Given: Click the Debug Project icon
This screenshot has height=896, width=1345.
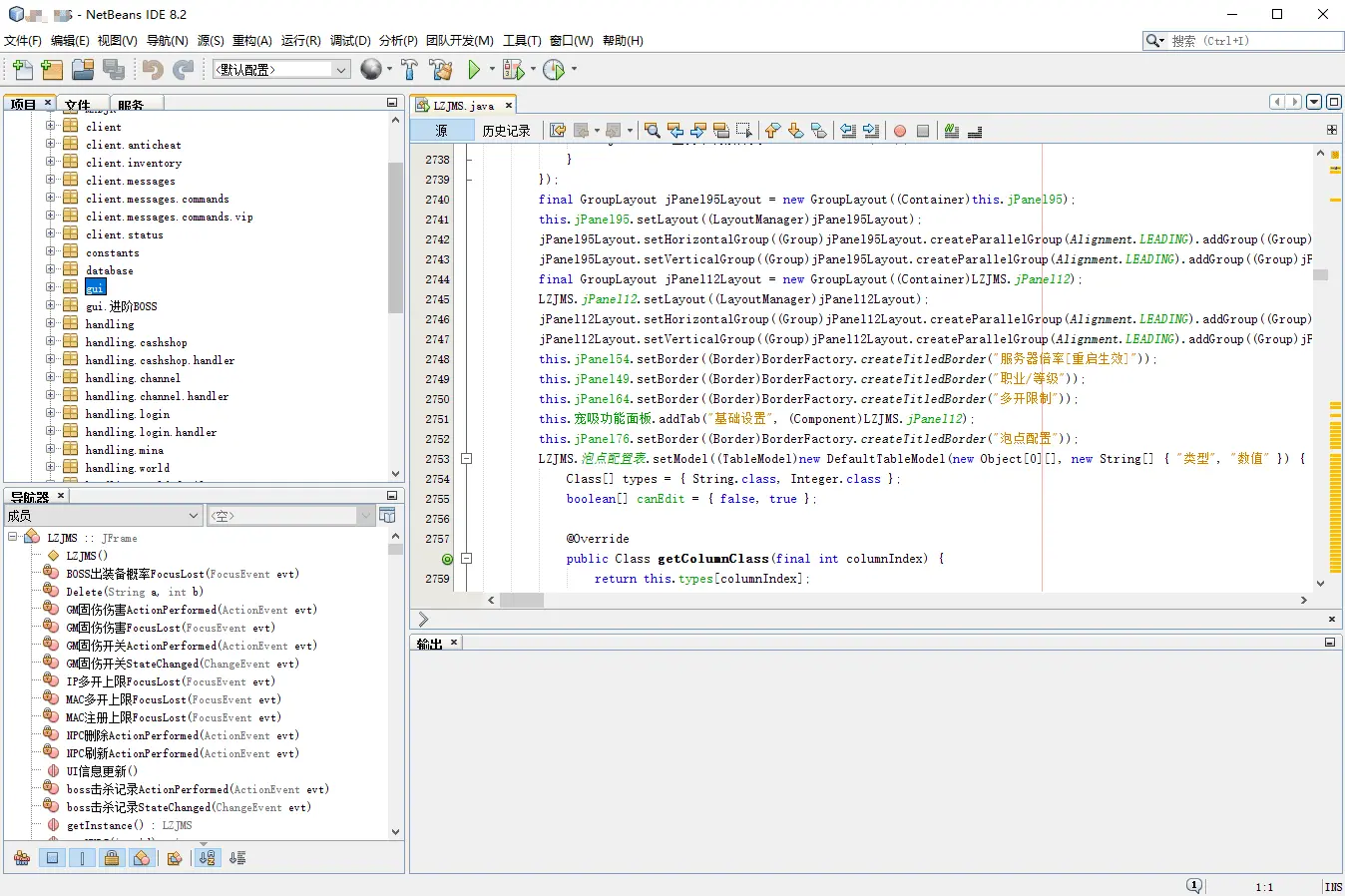Looking at the screenshot, I should [x=513, y=69].
